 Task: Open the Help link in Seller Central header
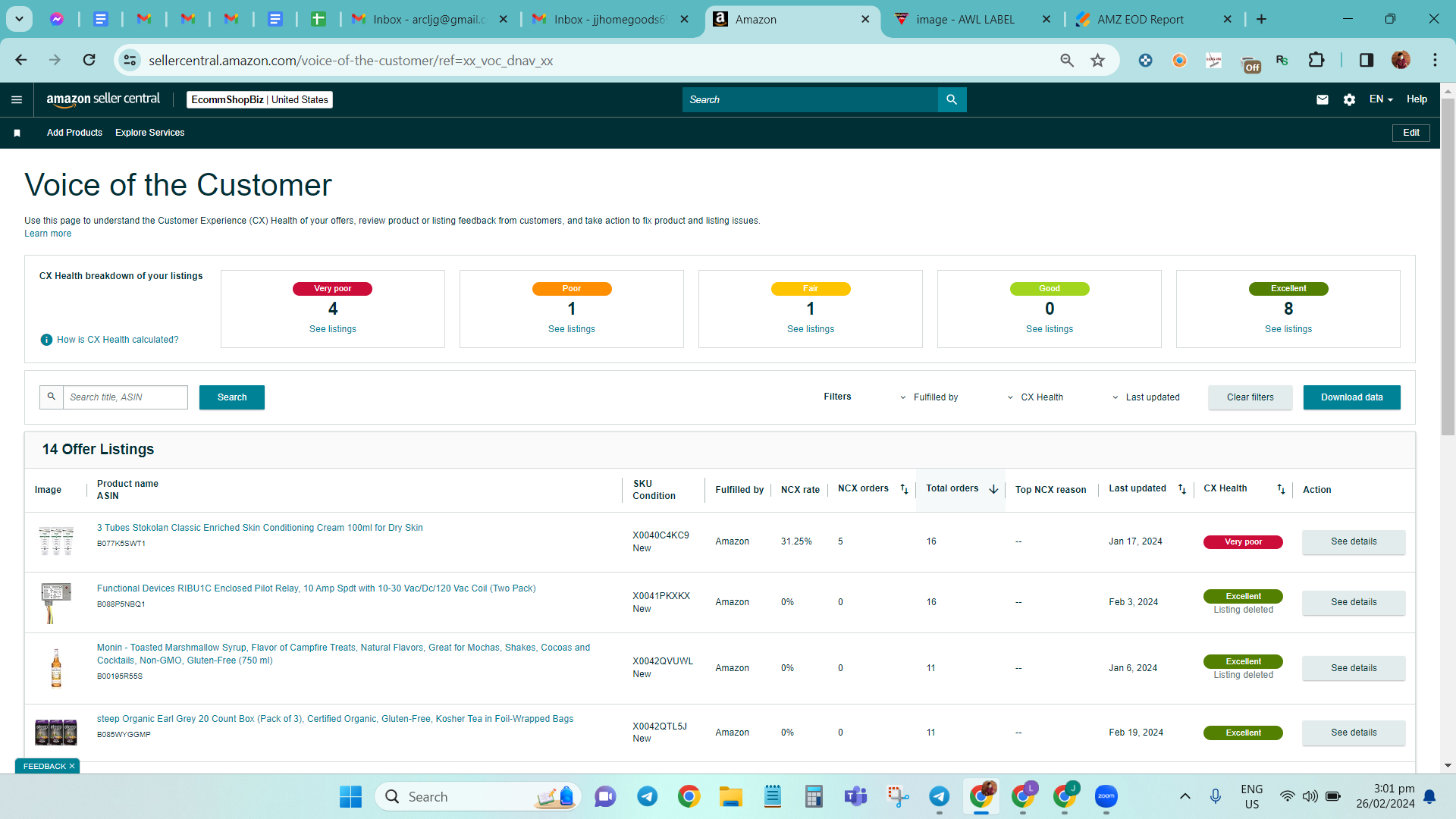click(x=1417, y=99)
